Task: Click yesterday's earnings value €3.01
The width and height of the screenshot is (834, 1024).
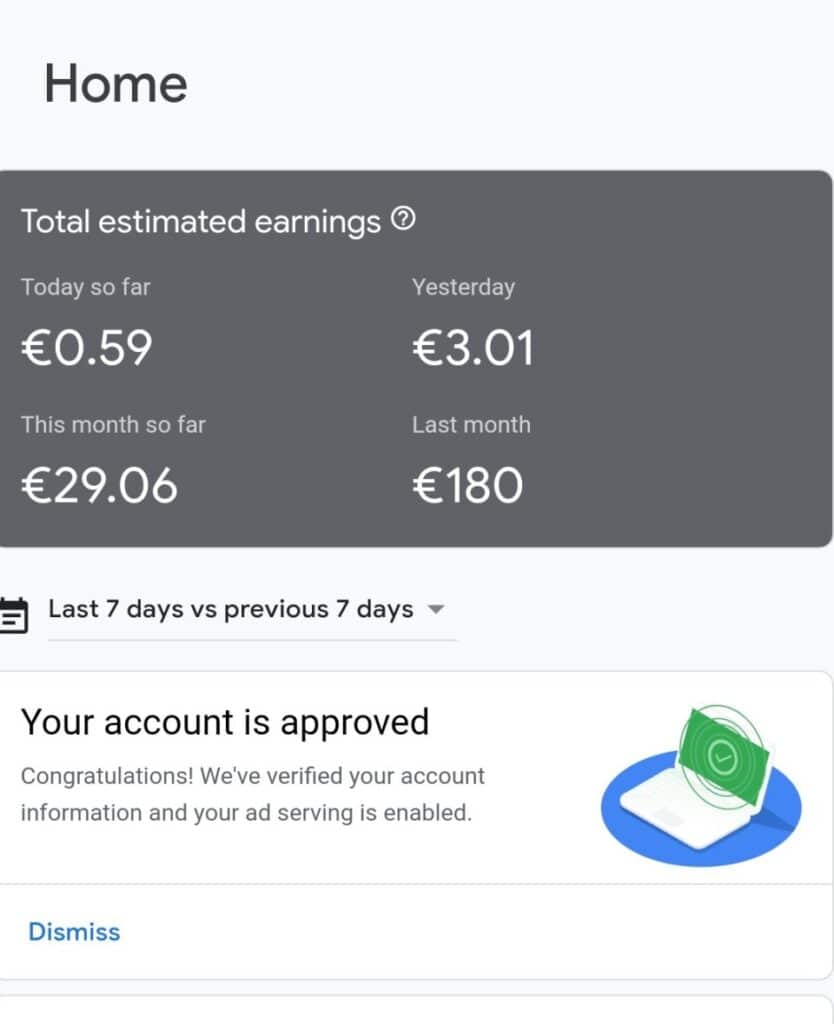Action: click(473, 348)
